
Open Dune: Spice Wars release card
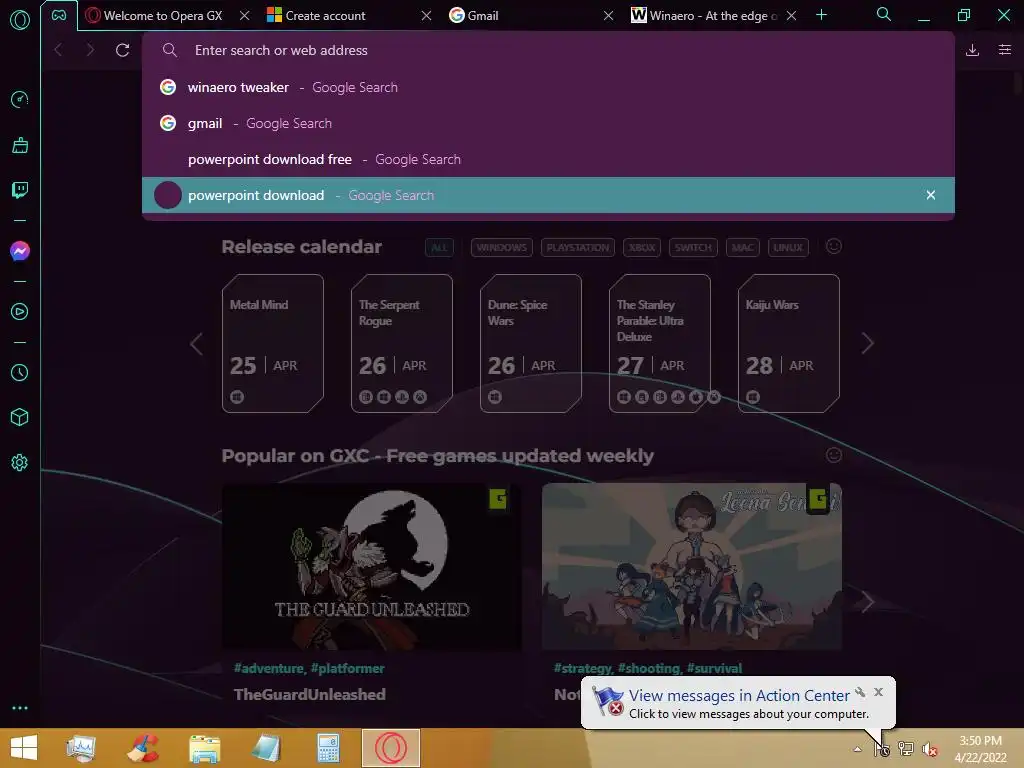point(531,344)
